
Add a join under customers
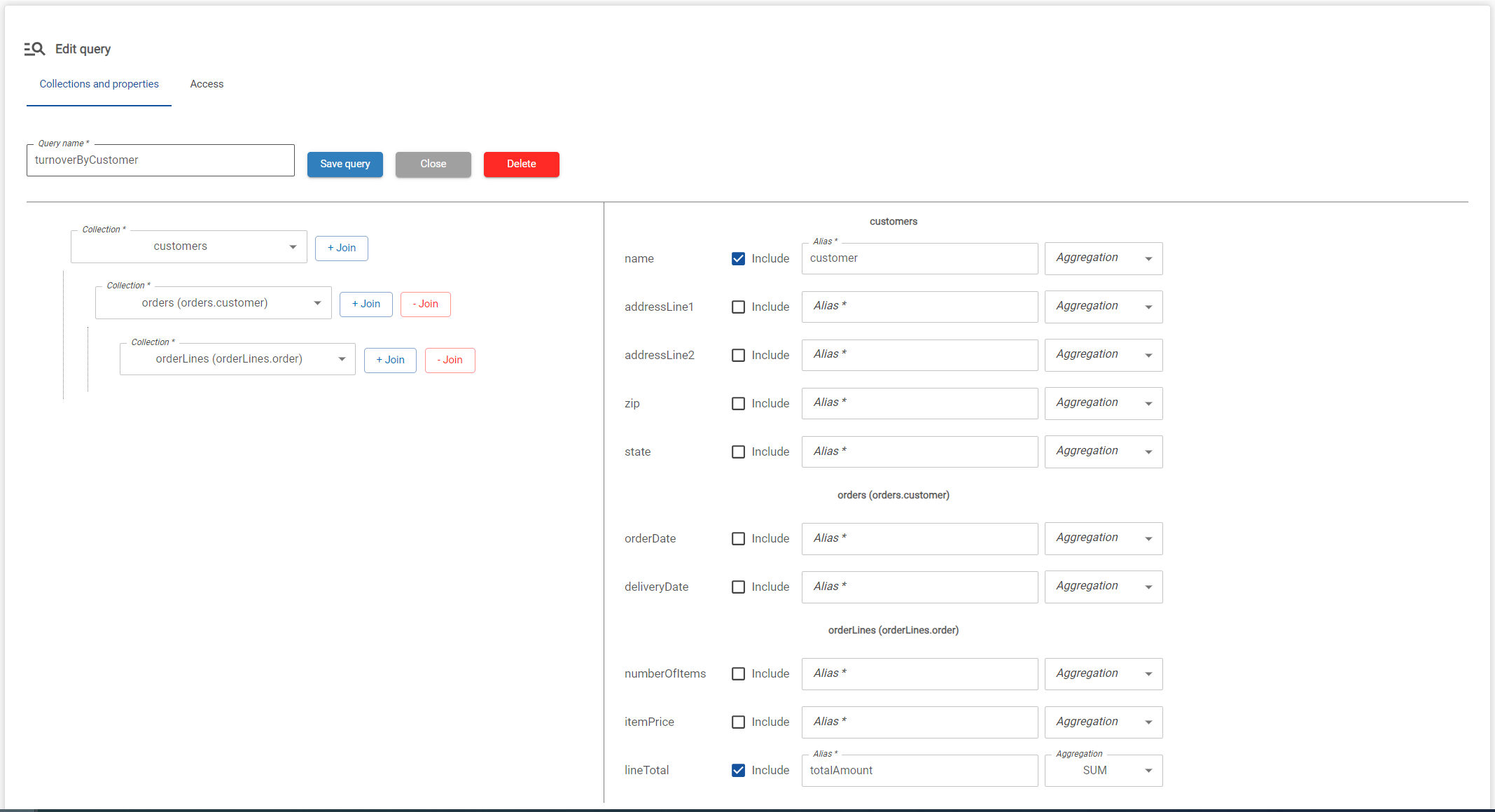click(x=341, y=248)
